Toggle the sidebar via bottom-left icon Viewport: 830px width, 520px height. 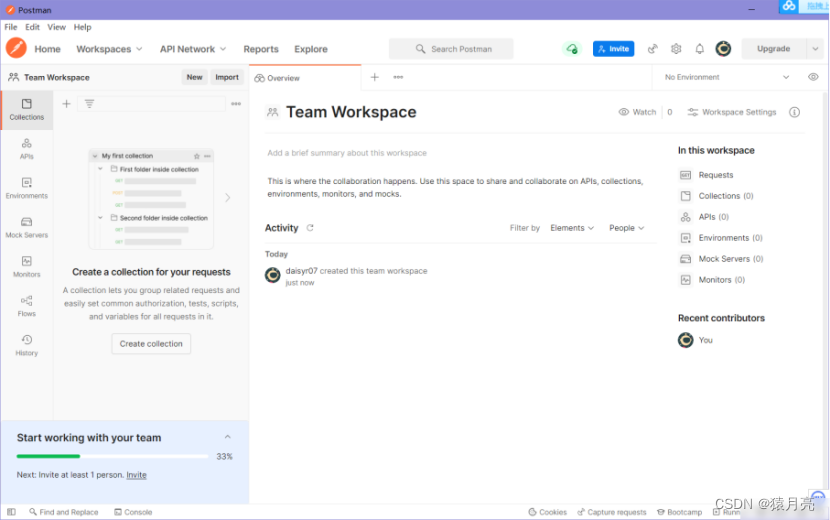(11, 512)
